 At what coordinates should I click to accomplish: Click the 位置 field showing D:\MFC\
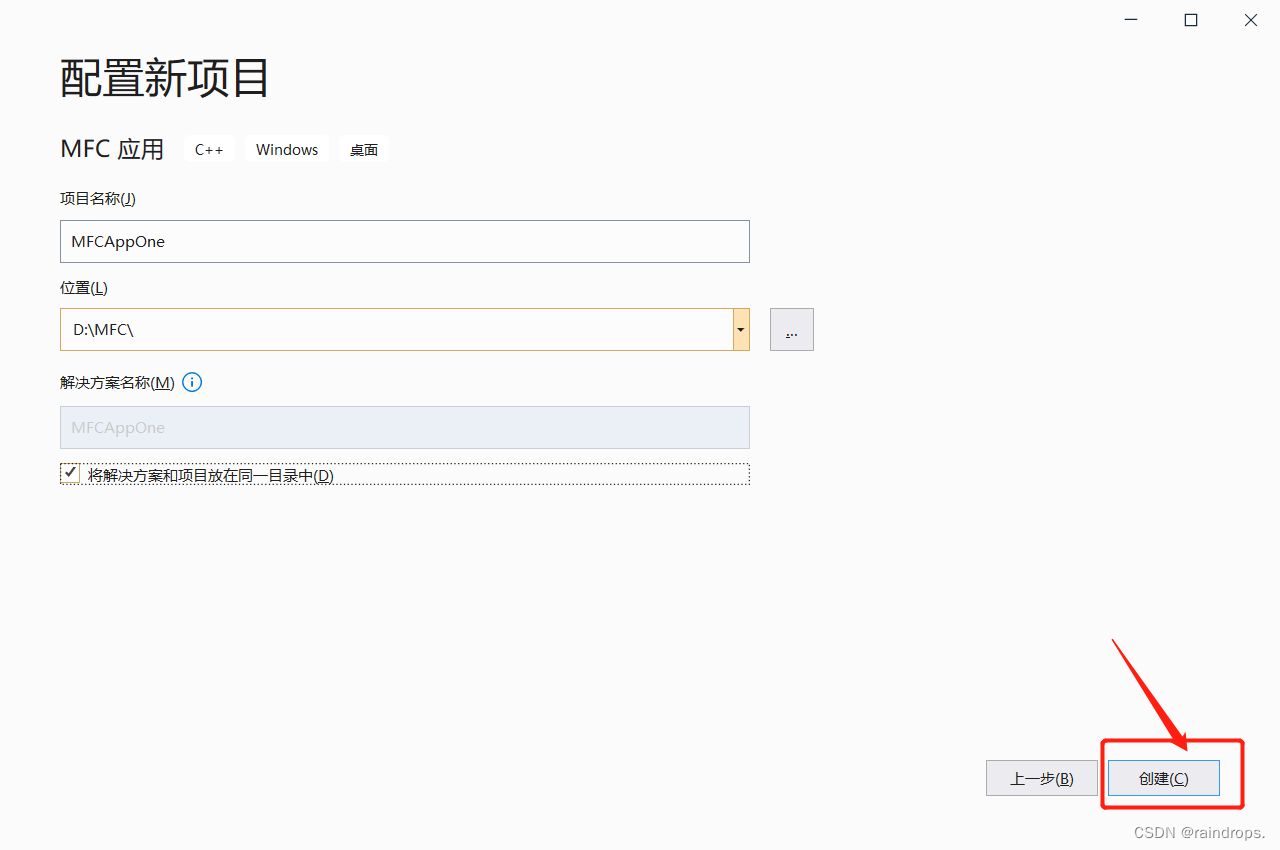(397, 329)
